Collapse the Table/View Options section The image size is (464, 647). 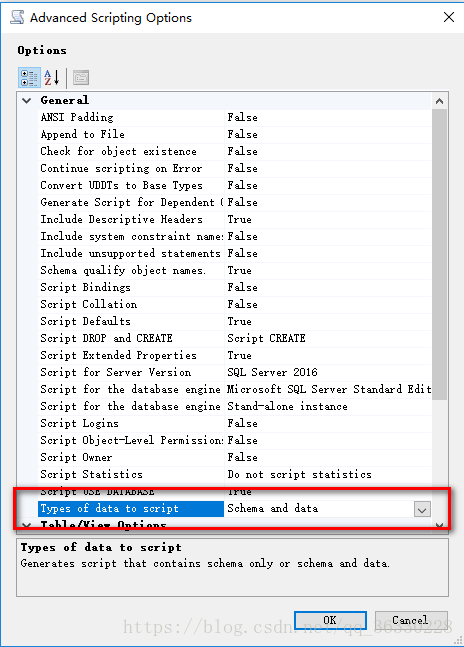26,525
